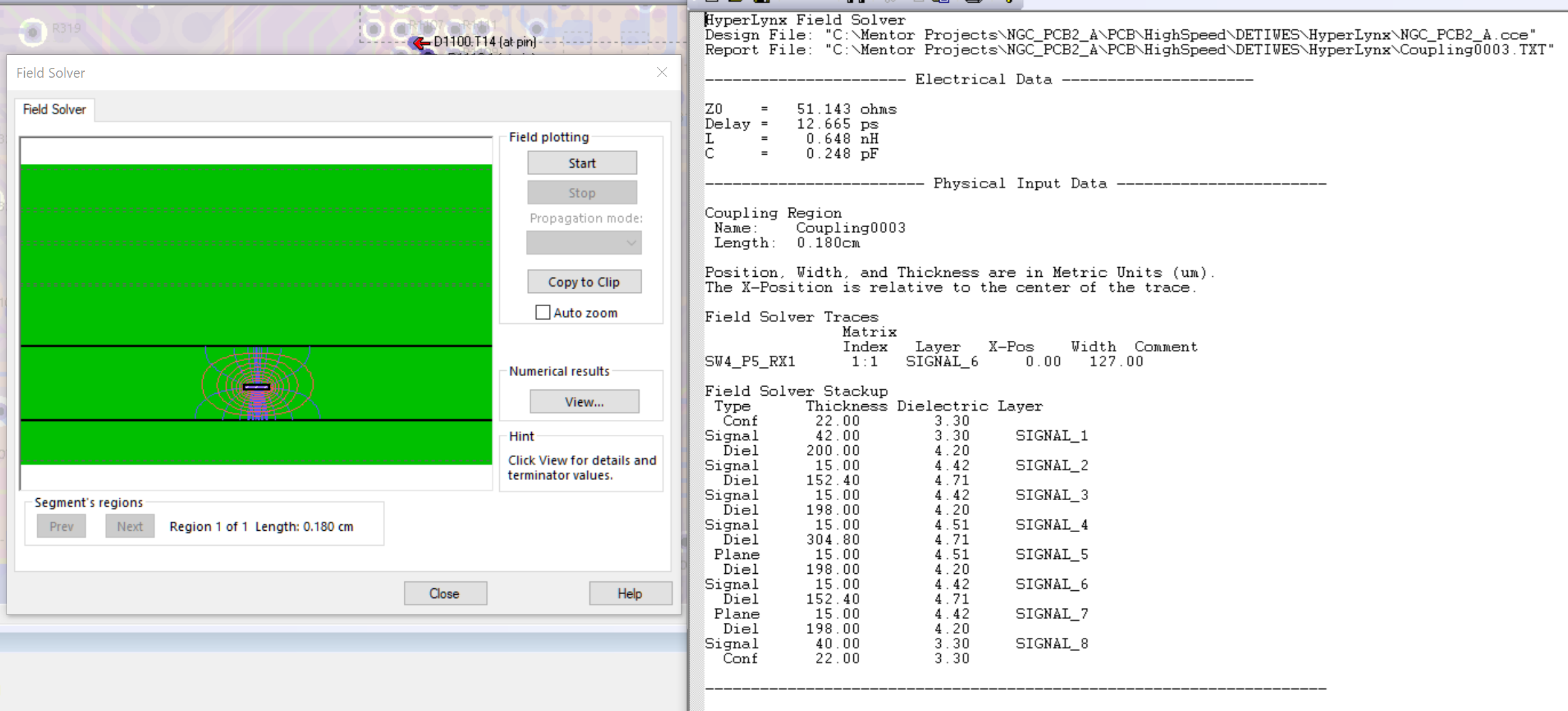Click SIGNAL_8 layer in stackup table
This screenshot has width=1568, height=711.
point(1052,644)
